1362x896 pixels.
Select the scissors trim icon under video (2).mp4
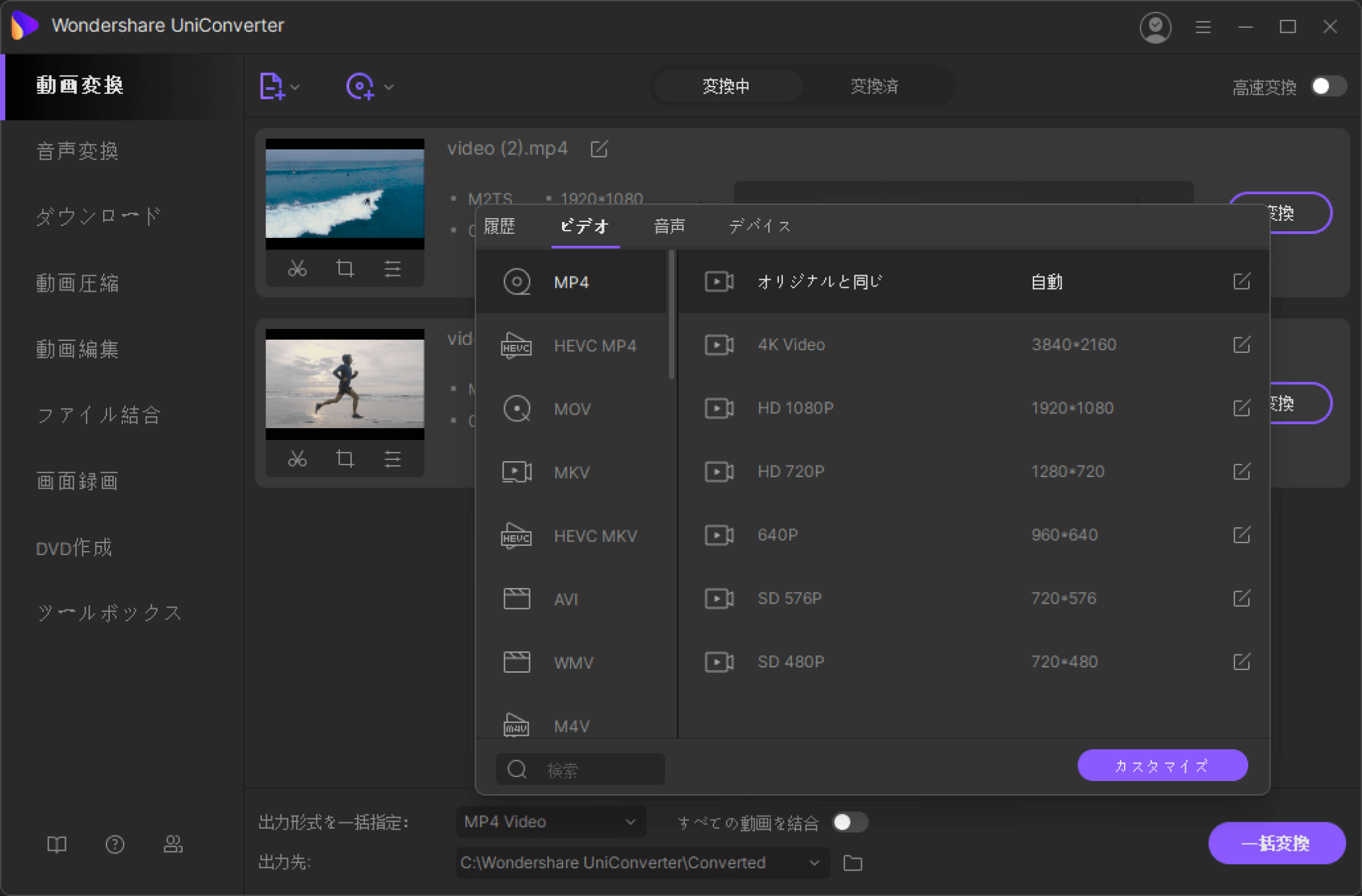(297, 269)
